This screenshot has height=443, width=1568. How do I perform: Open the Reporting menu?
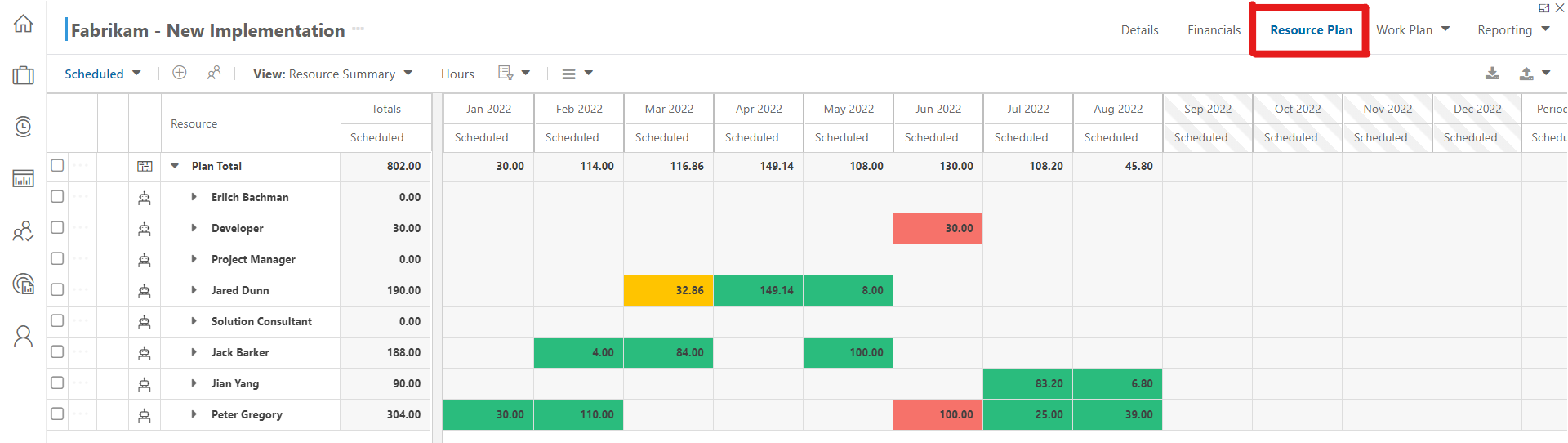[x=1513, y=30]
